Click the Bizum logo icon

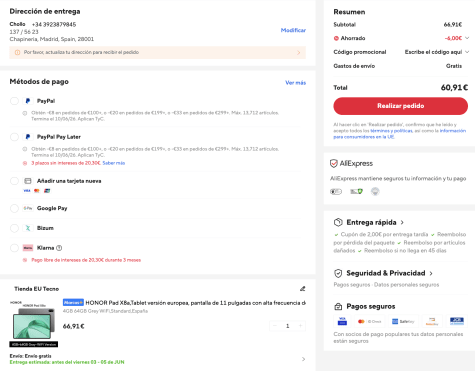pos(28,228)
